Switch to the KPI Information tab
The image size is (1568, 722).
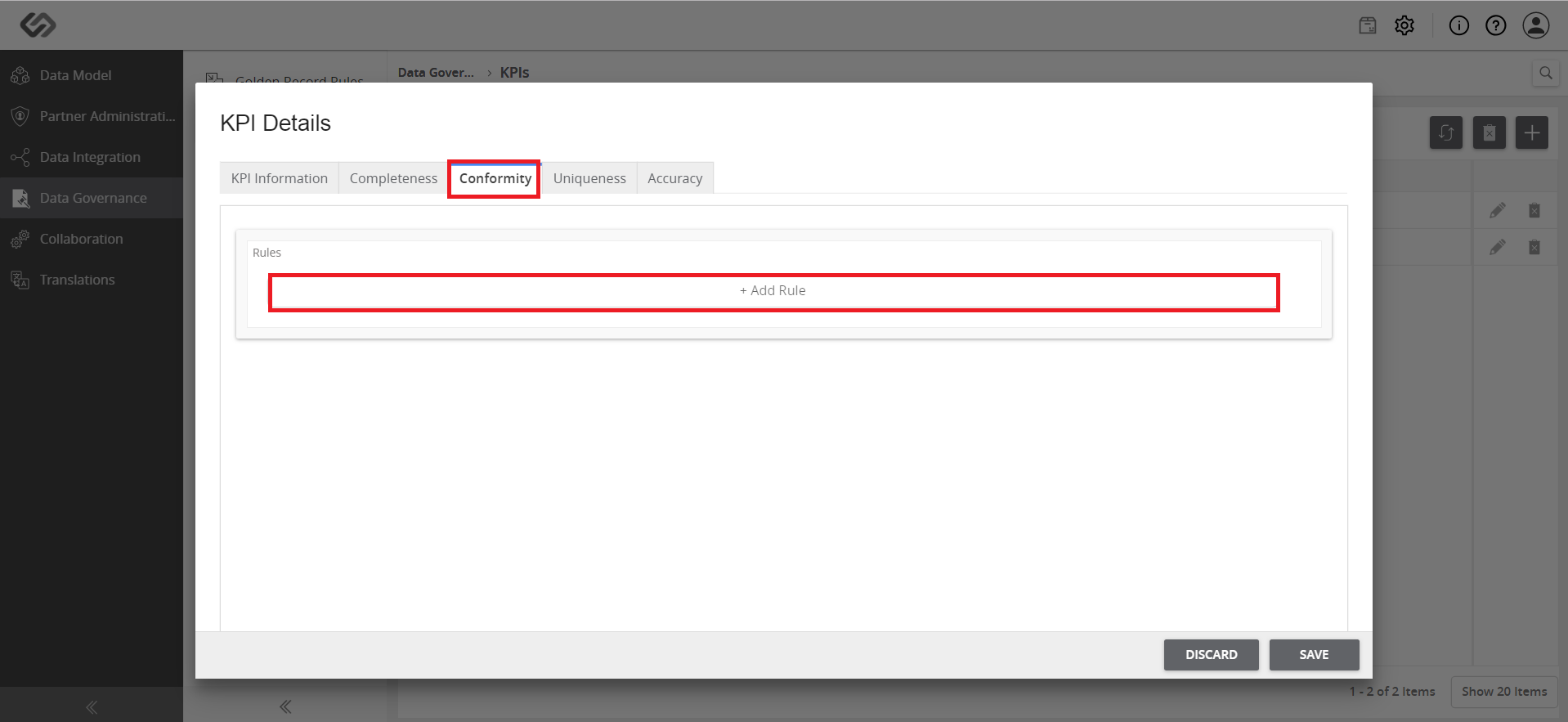[x=280, y=178]
